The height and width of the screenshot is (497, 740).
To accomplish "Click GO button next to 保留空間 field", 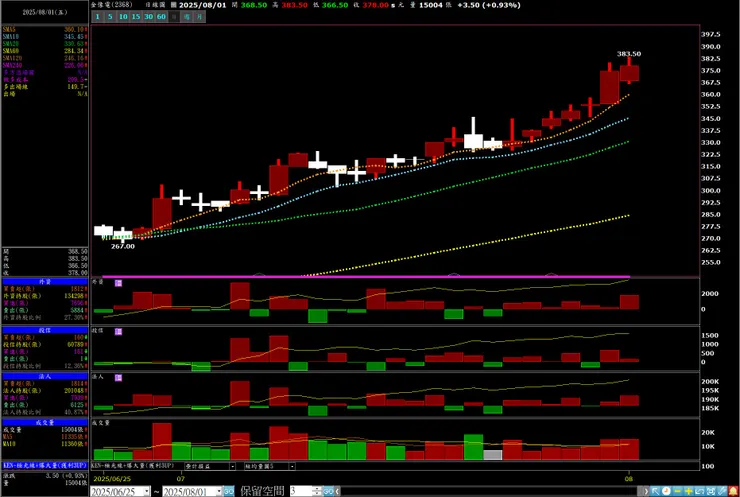I will [328, 491].
